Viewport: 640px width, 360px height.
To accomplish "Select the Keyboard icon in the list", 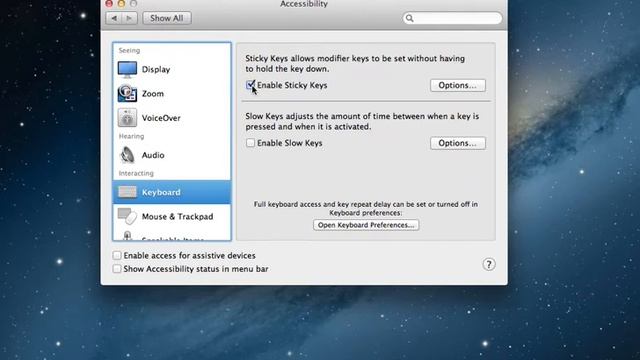I will tap(127, 192).
